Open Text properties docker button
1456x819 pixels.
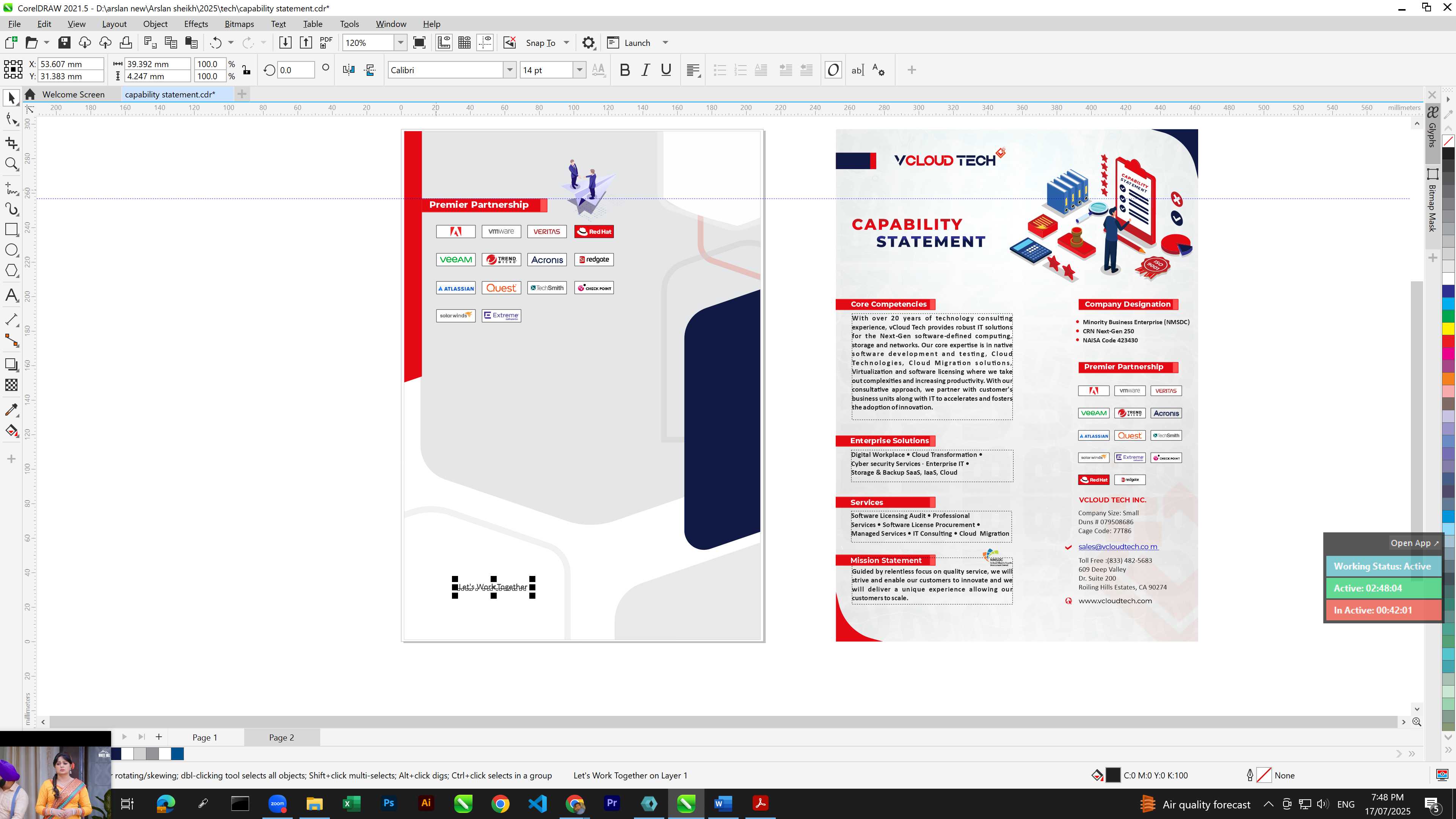[x=879, y=70]
